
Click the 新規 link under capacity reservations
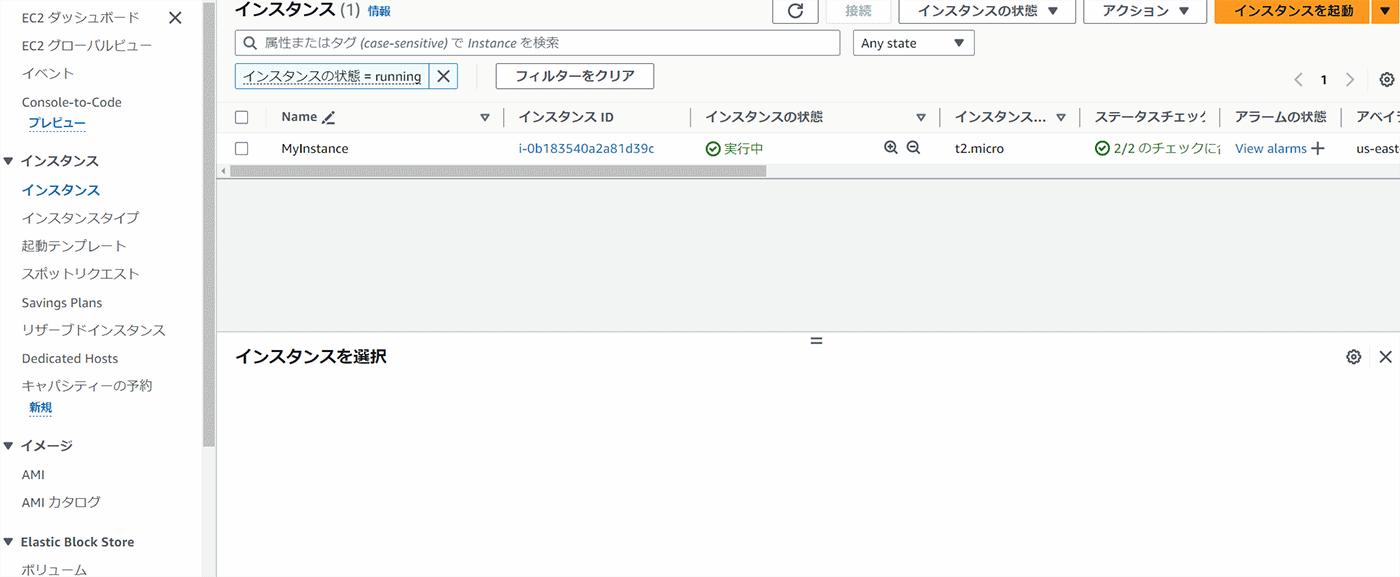coord(40,408)
